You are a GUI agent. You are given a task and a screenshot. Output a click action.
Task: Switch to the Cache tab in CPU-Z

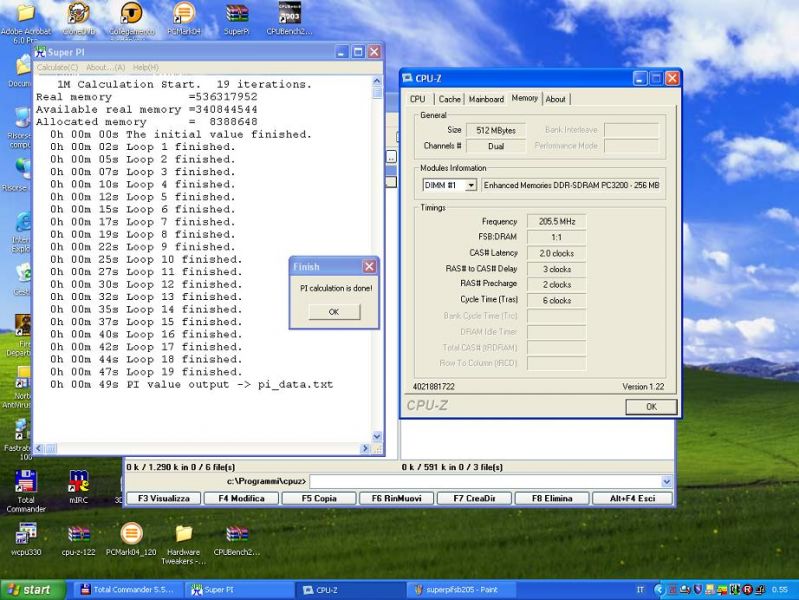(x=449, y=99)
